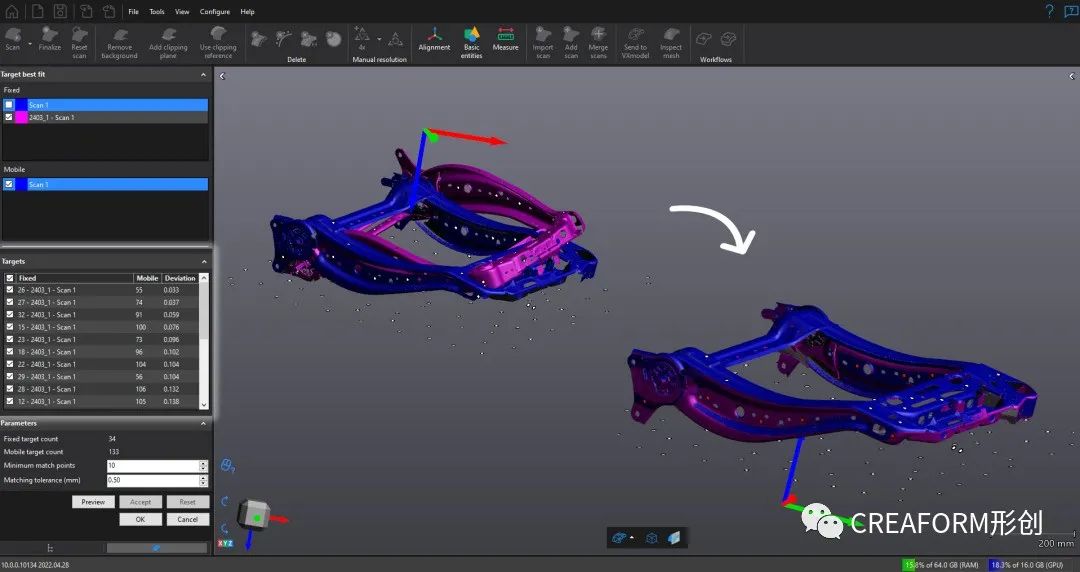Click the Minimum match points stepper arrows
Image resolution: width=1080 pixels, height=572 pixels.
point(203,466)
